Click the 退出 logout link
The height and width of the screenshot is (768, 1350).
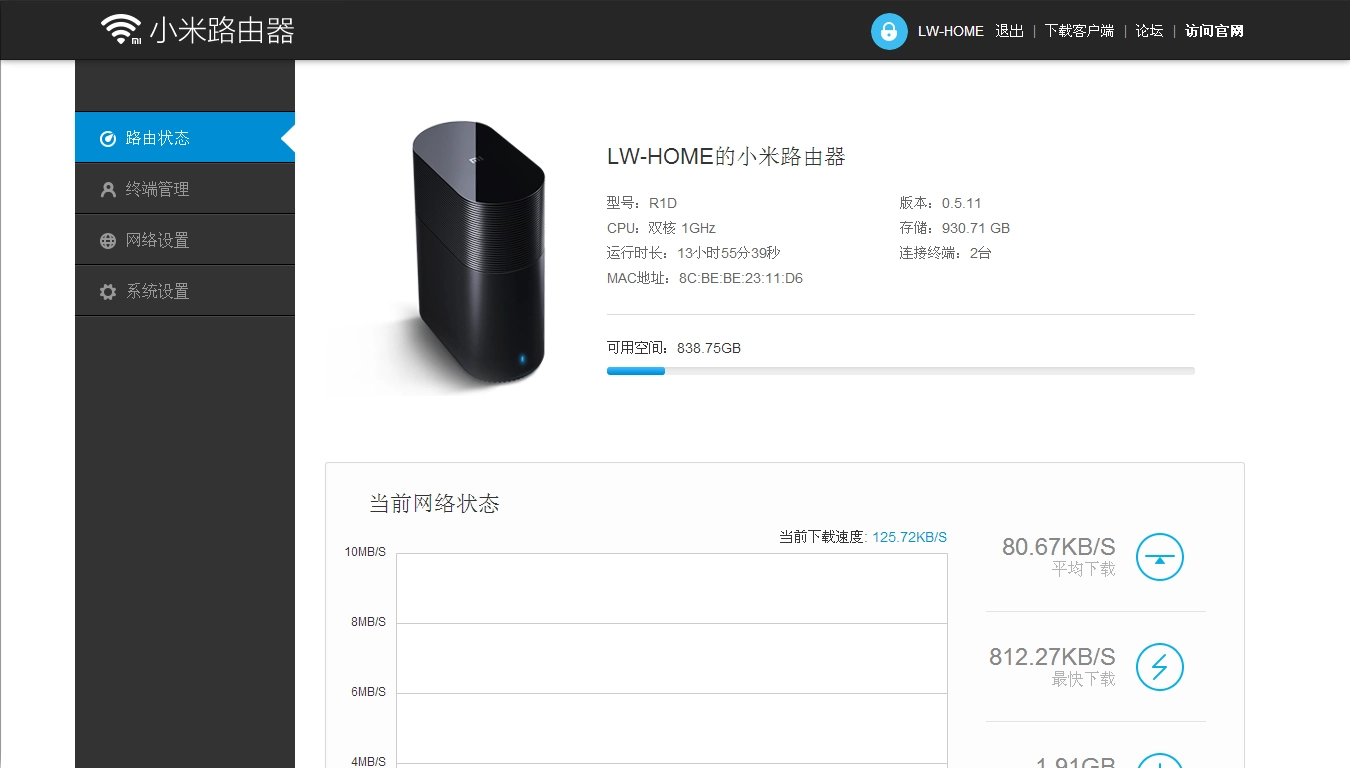click(1009, 31)
